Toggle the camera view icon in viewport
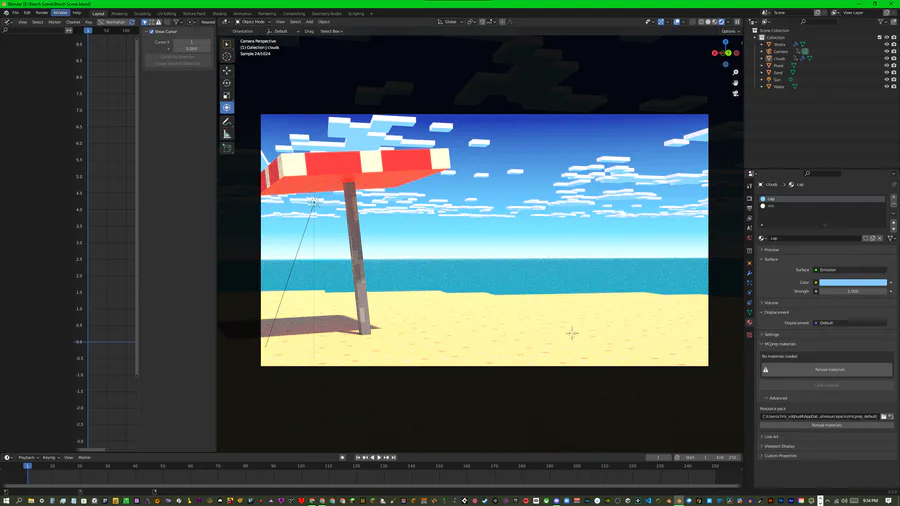 pyautogui.click(x=735, y=93)
